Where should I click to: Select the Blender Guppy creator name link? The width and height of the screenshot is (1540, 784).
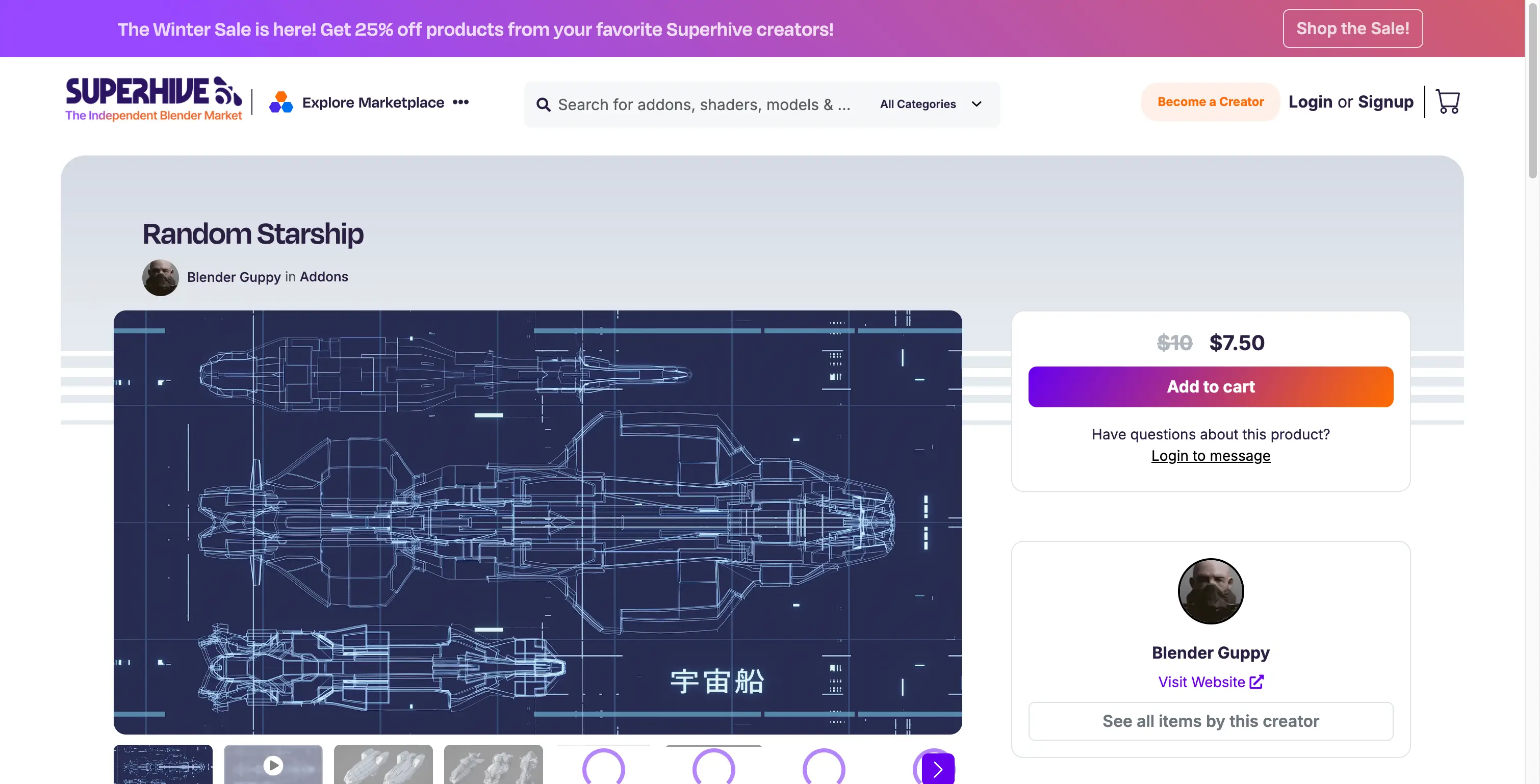point(234,277)
